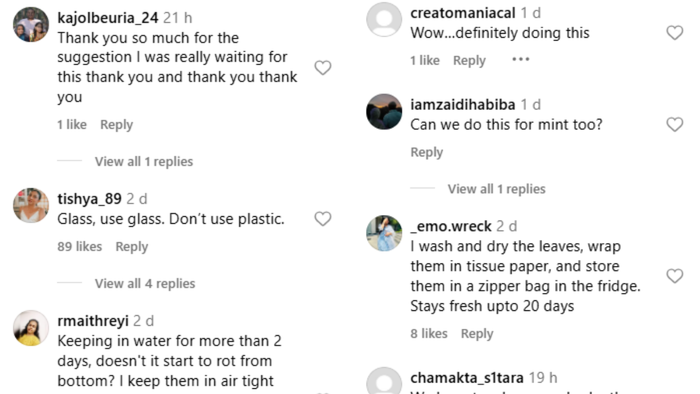Open rmaithreyi's profile picture
Viewport: 700px width, 394px height.
[31, 328]
